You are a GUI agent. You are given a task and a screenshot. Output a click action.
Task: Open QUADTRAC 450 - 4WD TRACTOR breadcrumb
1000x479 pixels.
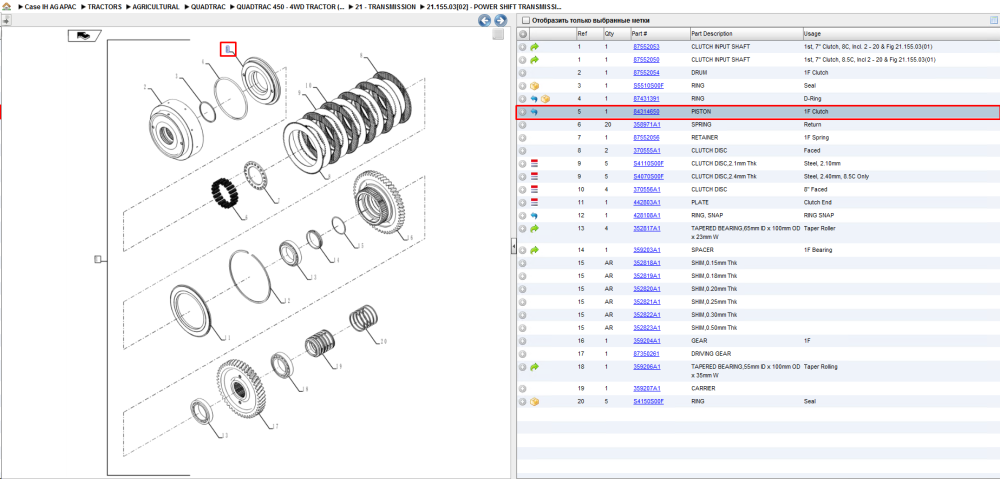[290, 6]
